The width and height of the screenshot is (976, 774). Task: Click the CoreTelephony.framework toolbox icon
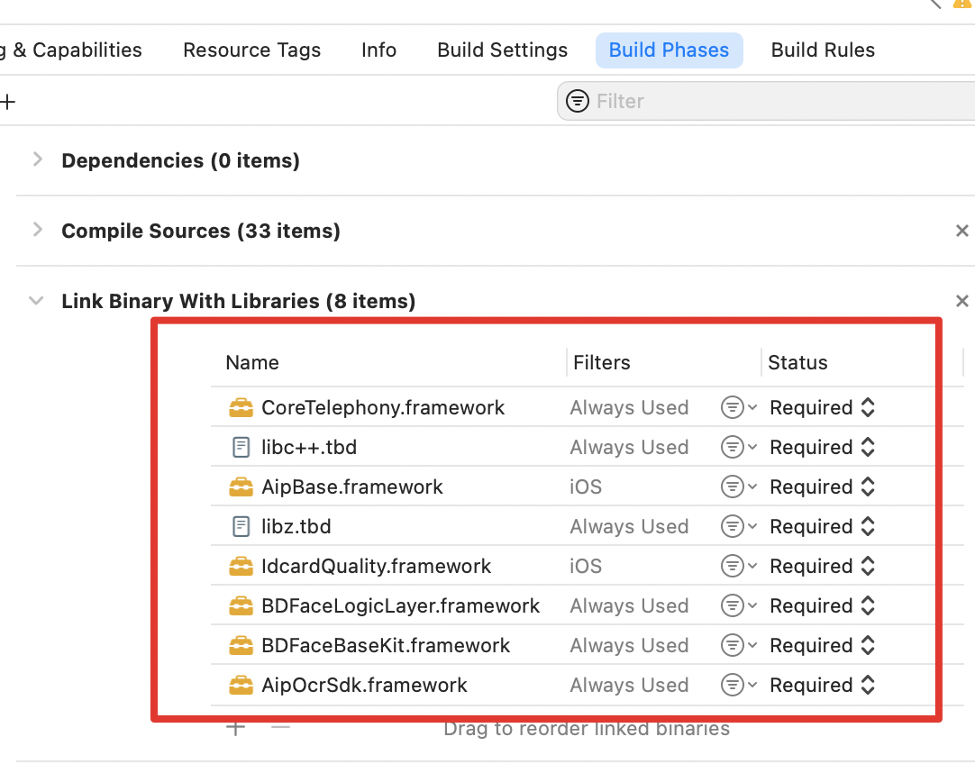pos(241,408)
